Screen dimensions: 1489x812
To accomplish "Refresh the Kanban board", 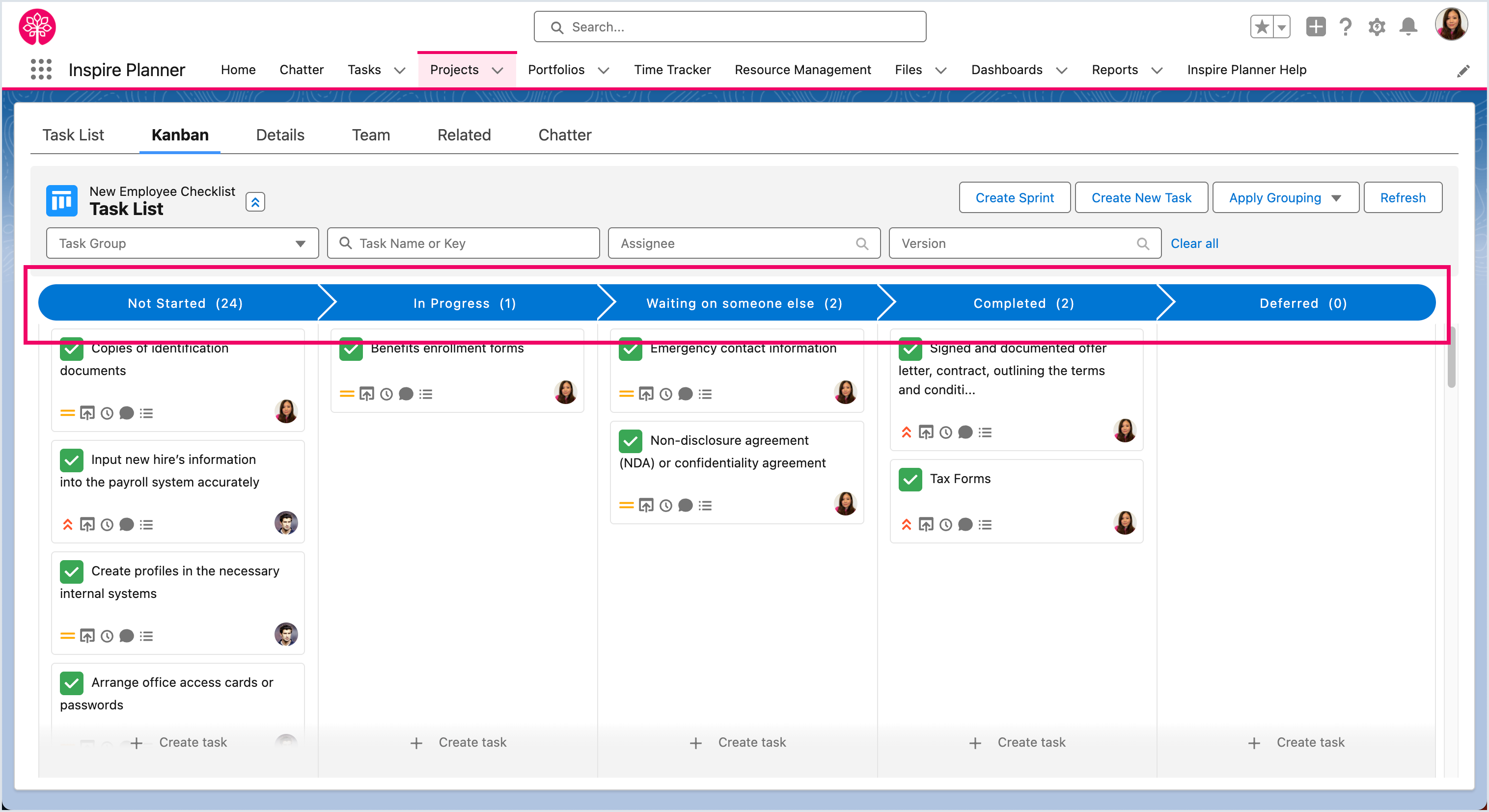I will (x=1403, y=198).
